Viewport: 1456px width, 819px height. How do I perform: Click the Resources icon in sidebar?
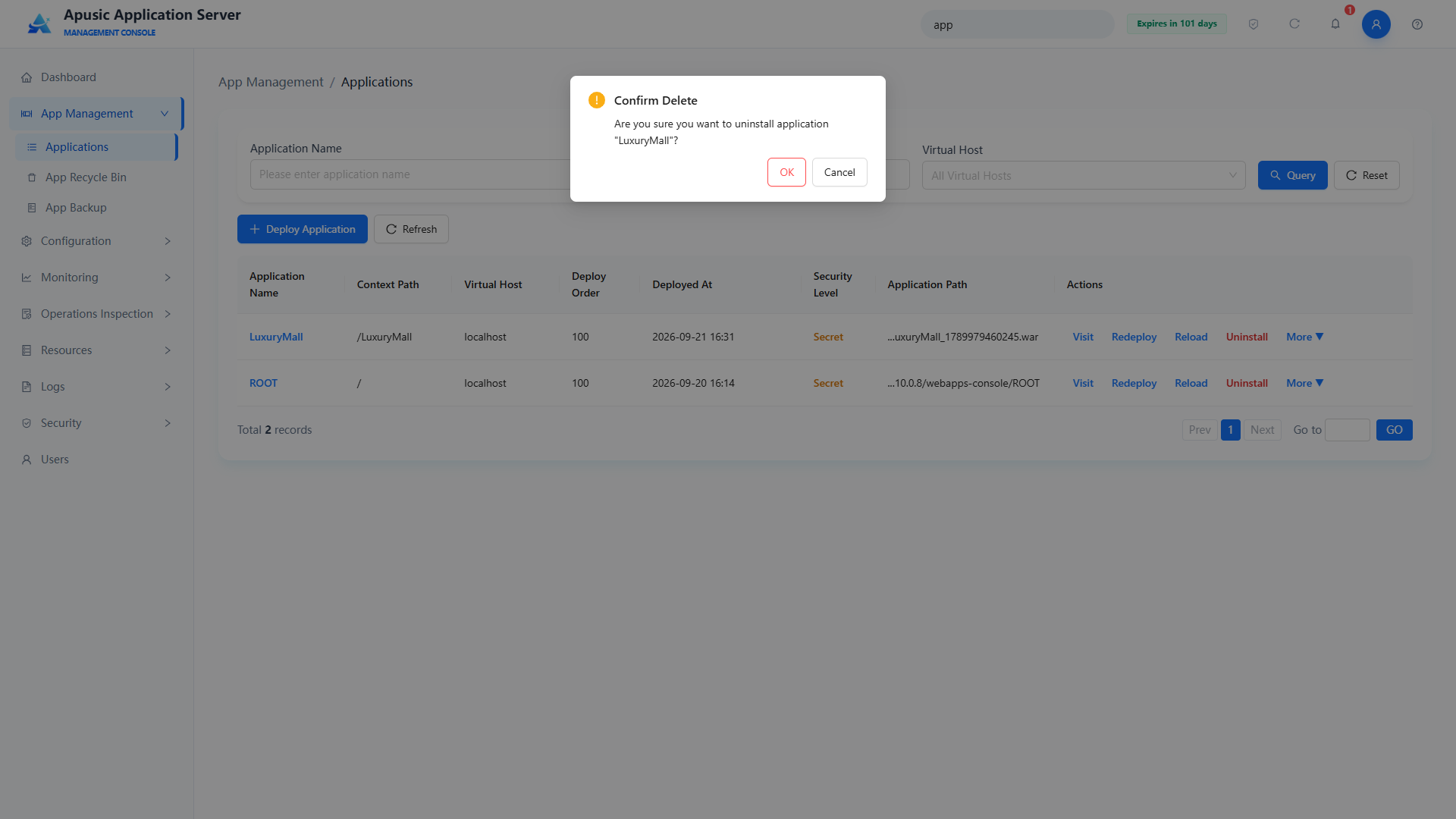(27, 350)
